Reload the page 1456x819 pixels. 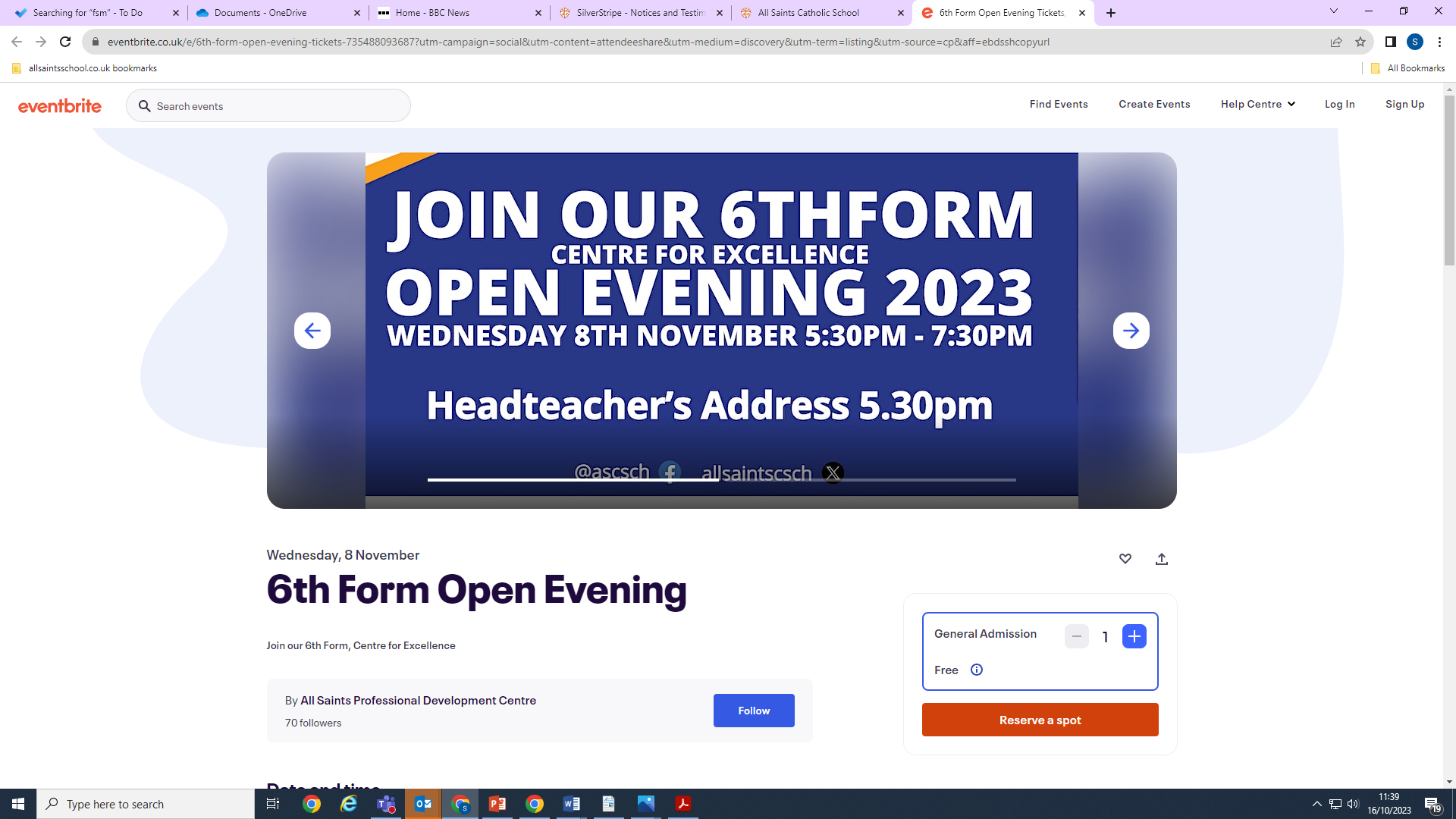click(x=65, y=42)
